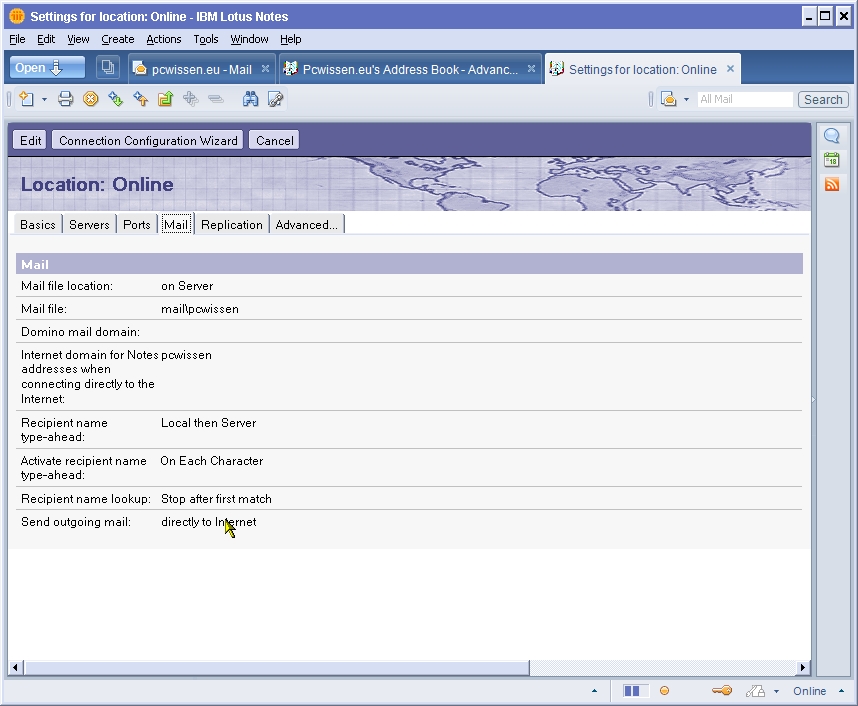This screenshot has height=706, width=858.
Task: Close the Pcwissen.eu's Address Book tab
Action: [531, 68]
